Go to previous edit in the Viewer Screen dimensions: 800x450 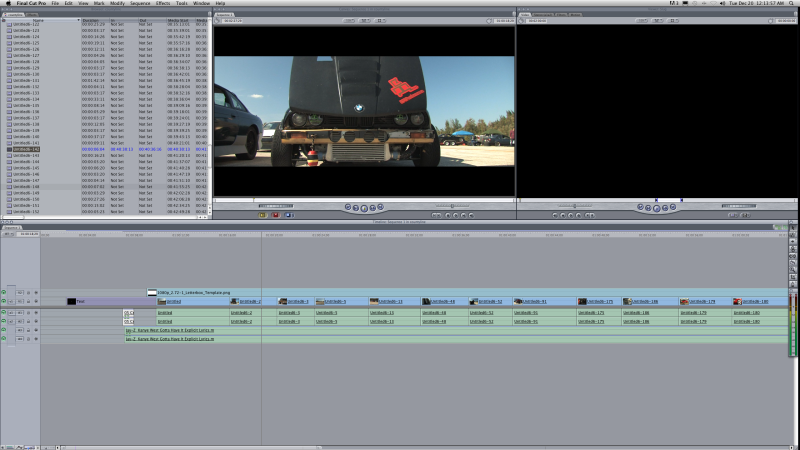(640, 207)
